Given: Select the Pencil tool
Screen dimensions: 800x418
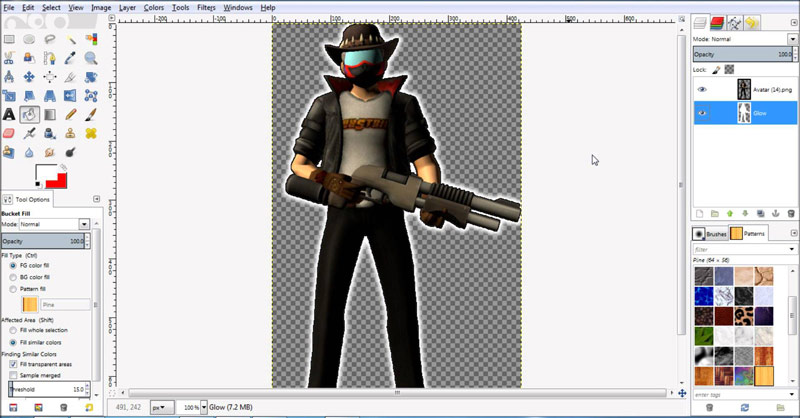Looking at the screenshot, I should click(x=70, y=114).
